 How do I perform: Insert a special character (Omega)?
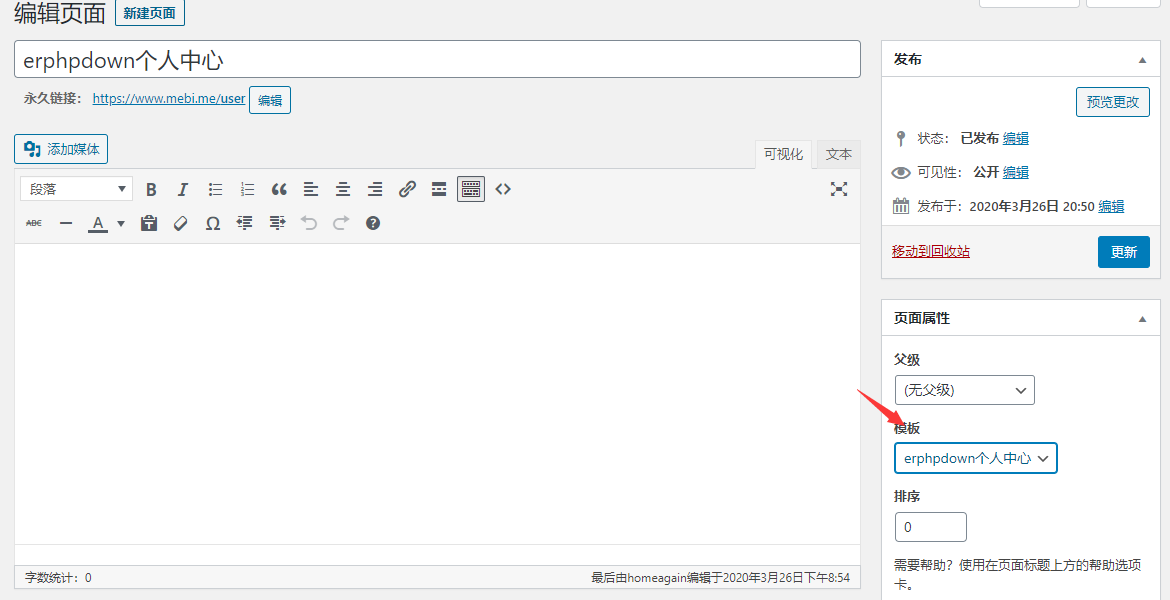click(x=213, y=223)
